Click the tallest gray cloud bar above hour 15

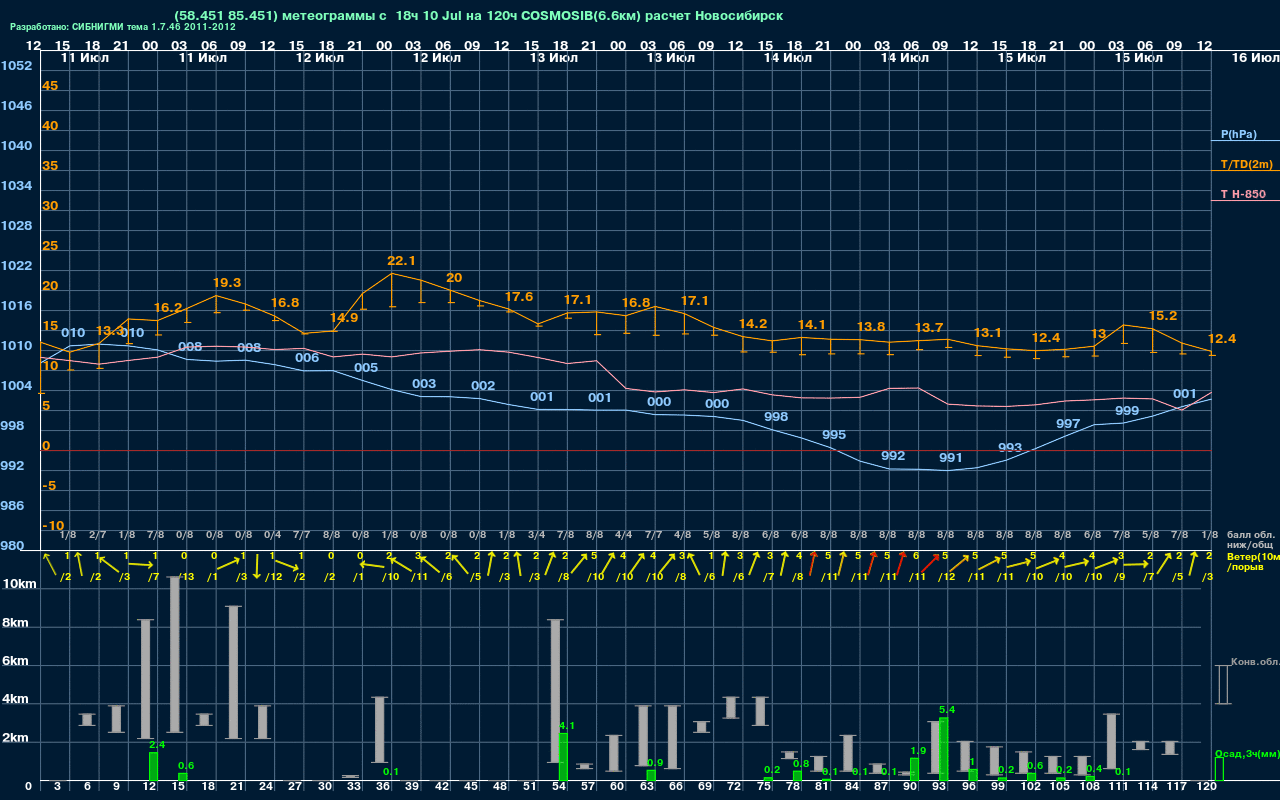click(x=175, y=655)
